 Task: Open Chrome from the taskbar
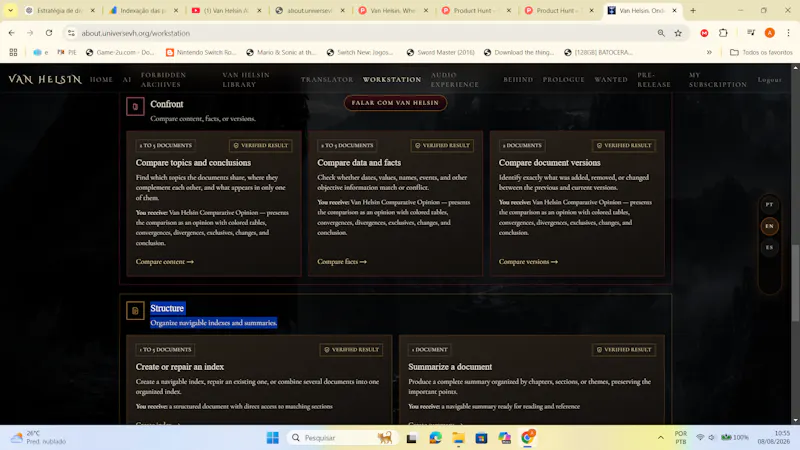point(528,438)
